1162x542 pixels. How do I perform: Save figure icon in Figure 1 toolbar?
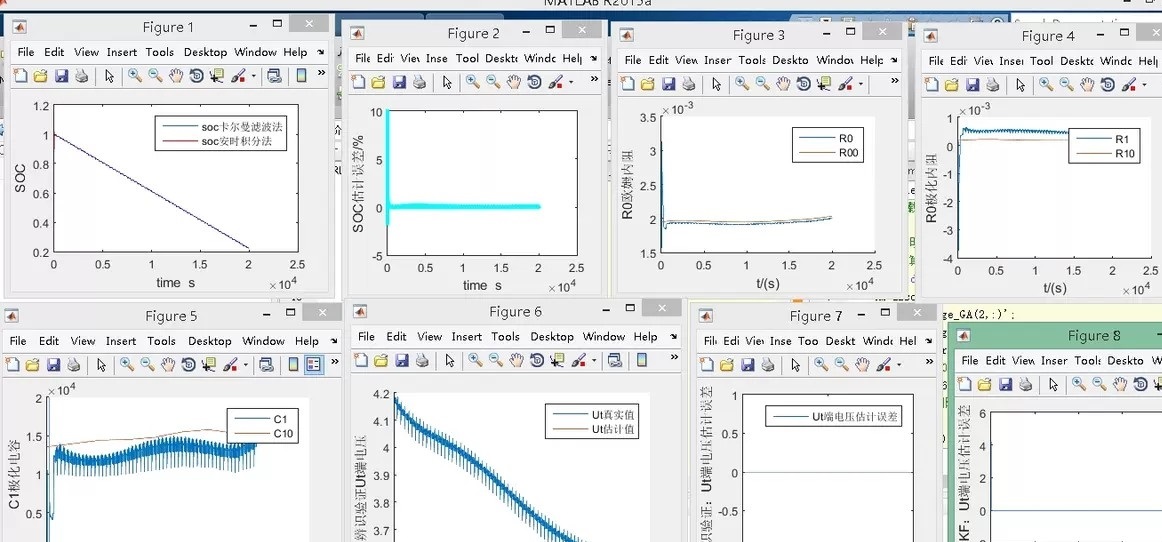pyautogui.click(x=62, y=76)
